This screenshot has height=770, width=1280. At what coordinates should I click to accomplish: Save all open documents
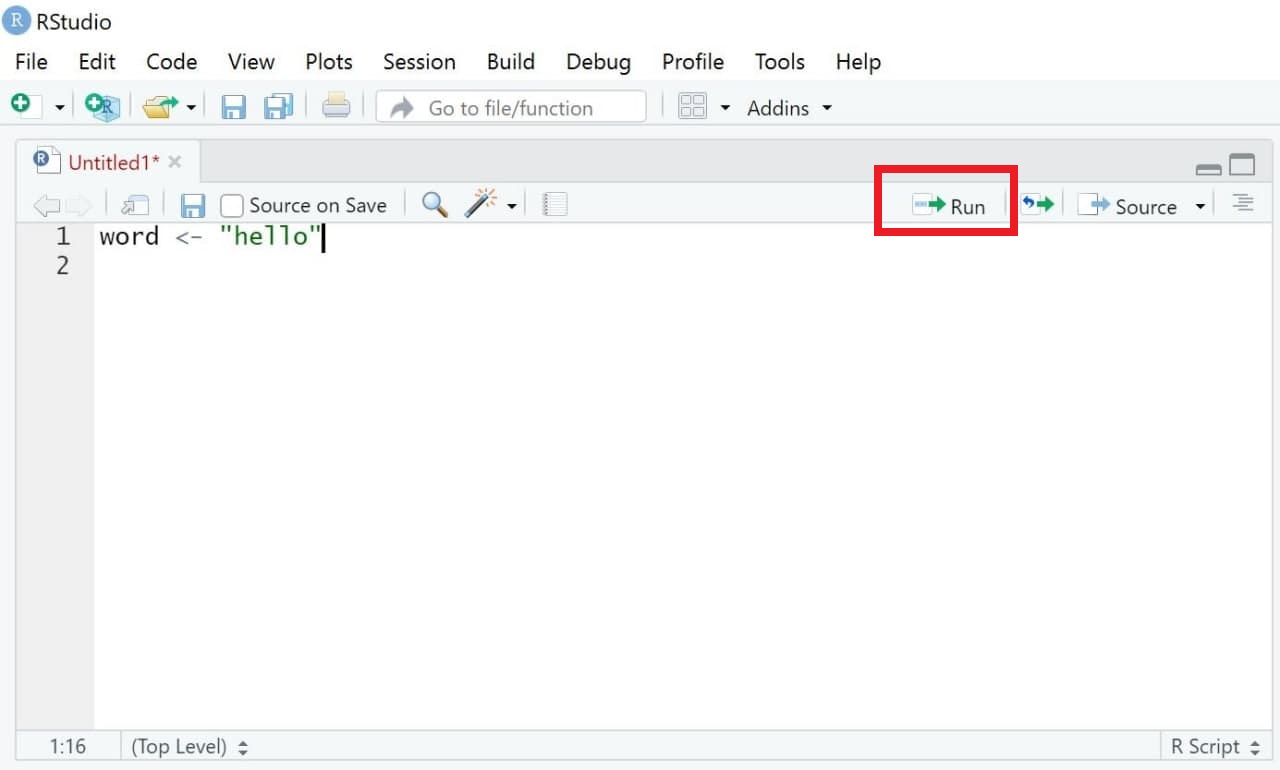(x=278, y=107)
